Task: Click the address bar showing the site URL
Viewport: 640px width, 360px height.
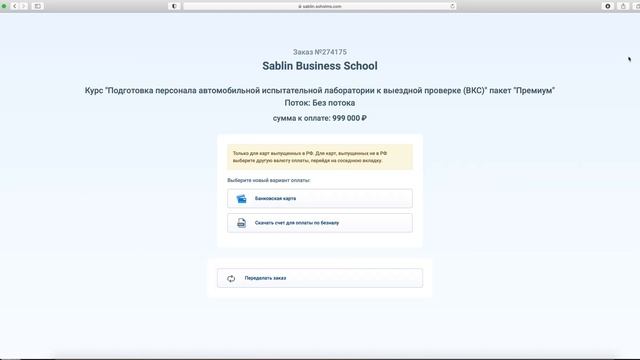Action: pyautogui.click(x=320, y=6)
